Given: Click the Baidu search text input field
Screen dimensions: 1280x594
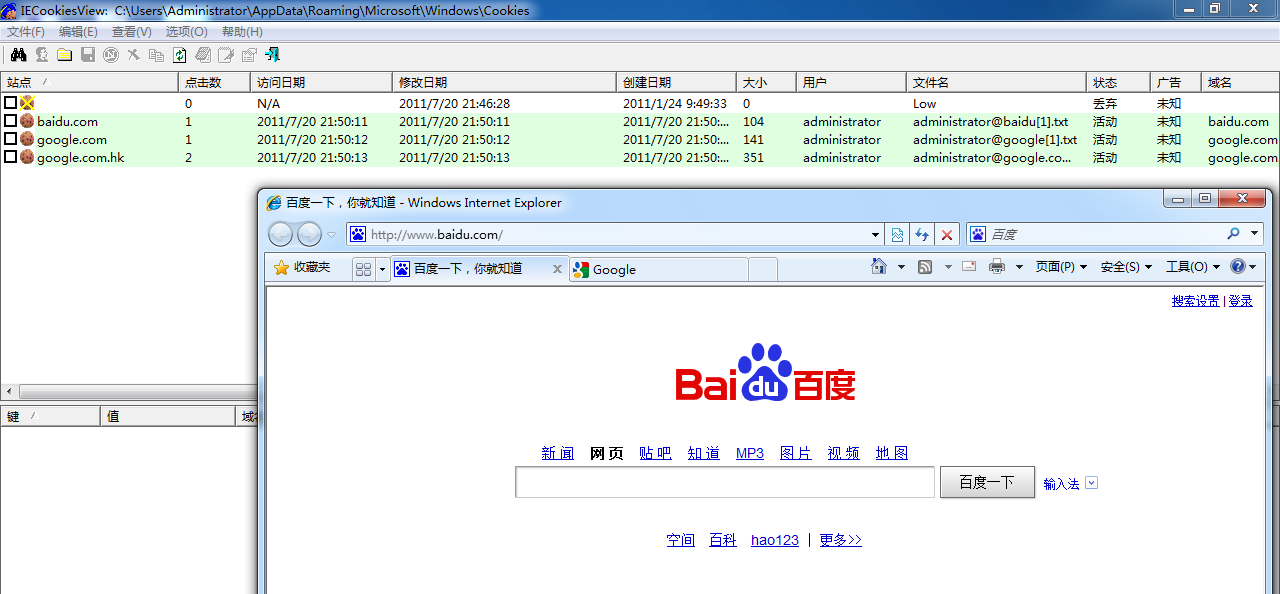Looking at the screenshot, I should [x=725, y=482].
